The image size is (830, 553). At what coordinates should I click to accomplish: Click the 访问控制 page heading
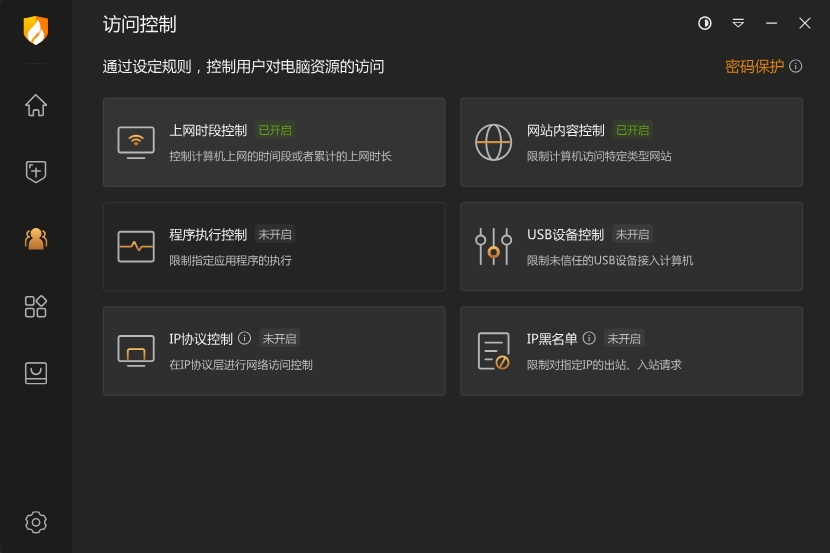coord(139,24)
